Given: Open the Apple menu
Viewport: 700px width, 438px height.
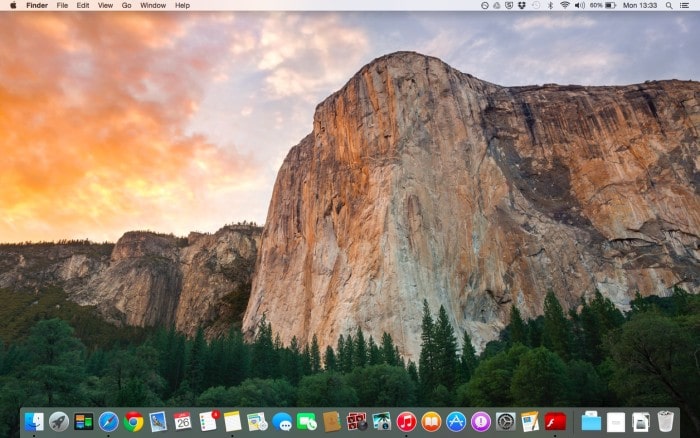Looking at the screenshot, I should [x=13, y=5].
